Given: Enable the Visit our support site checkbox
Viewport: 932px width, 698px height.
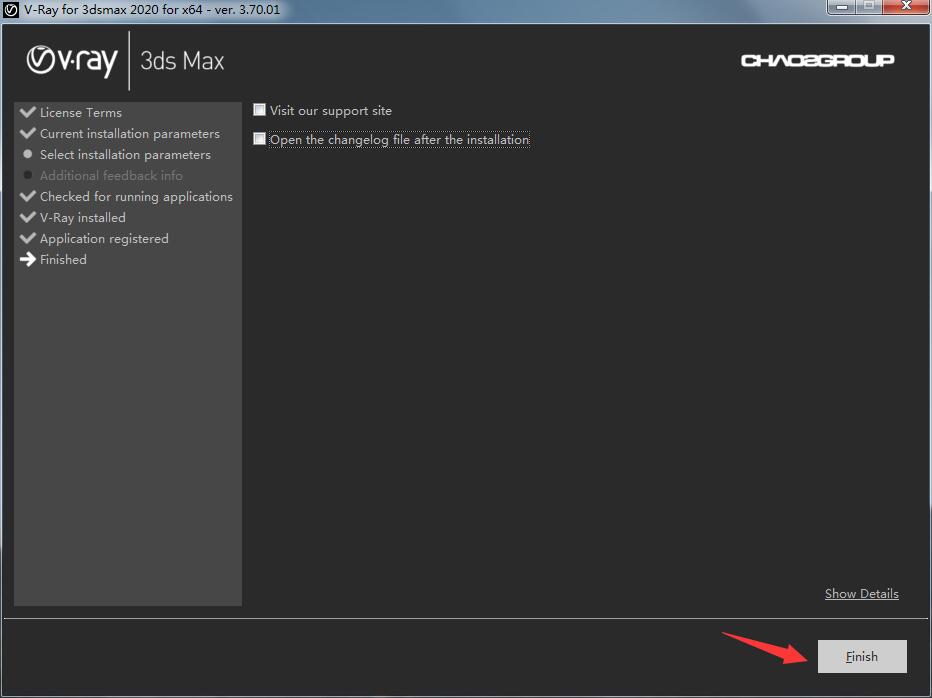Looking at the screenshot, I should pos(260,110).
